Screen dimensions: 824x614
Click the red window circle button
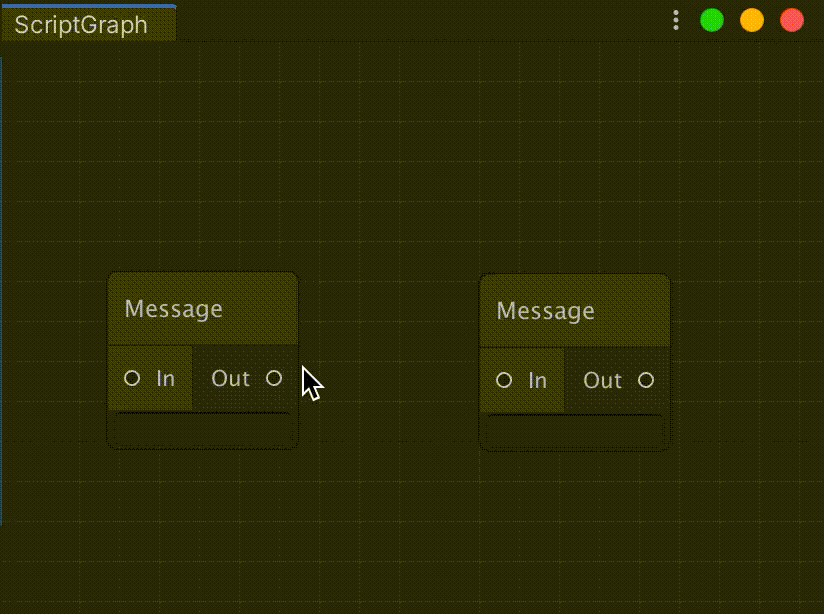792,21
